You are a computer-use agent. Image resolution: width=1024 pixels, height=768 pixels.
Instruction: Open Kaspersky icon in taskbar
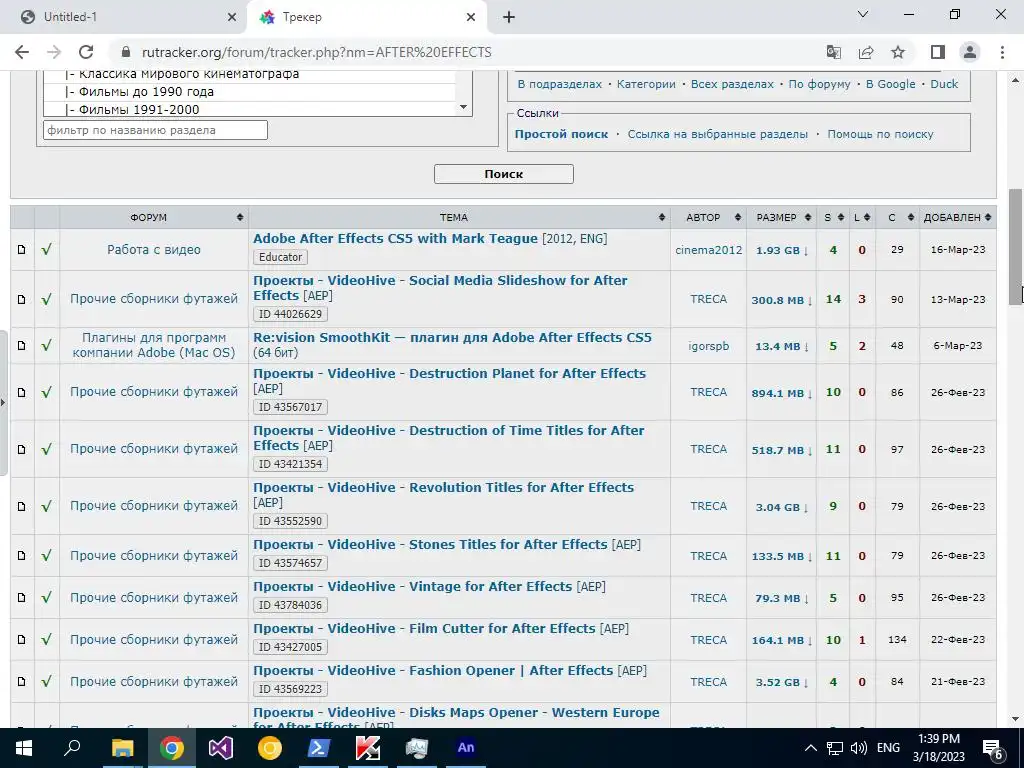(368, 748)
